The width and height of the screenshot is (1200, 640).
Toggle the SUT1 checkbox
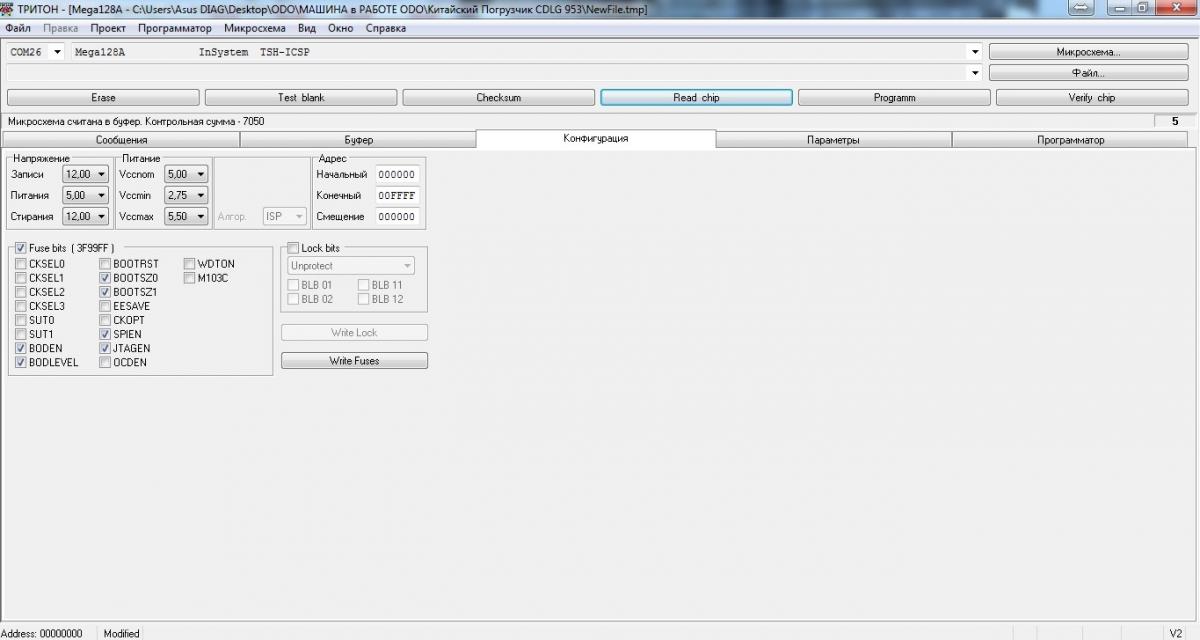point(21,334)
